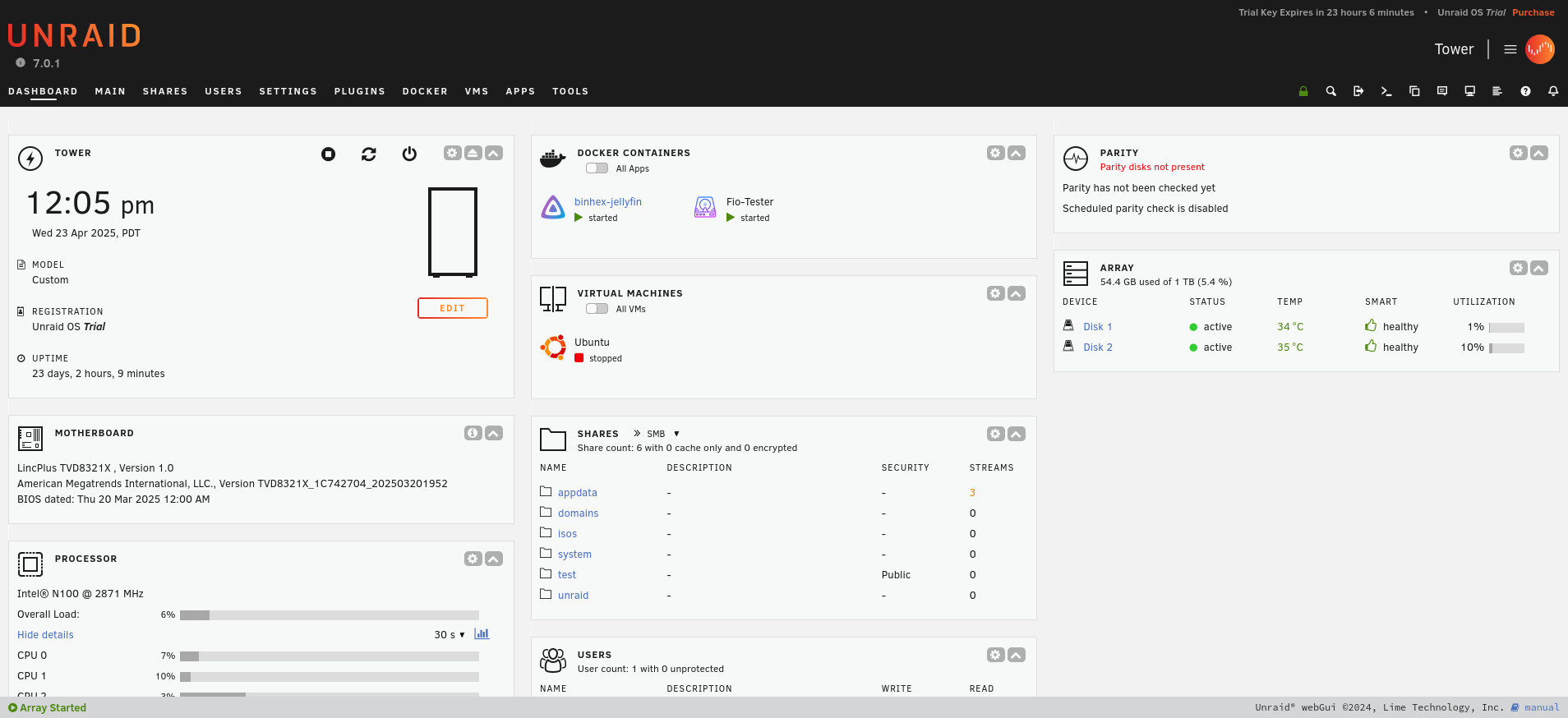Open the Disk 1 link
1568x718 pixels.
1097,326
